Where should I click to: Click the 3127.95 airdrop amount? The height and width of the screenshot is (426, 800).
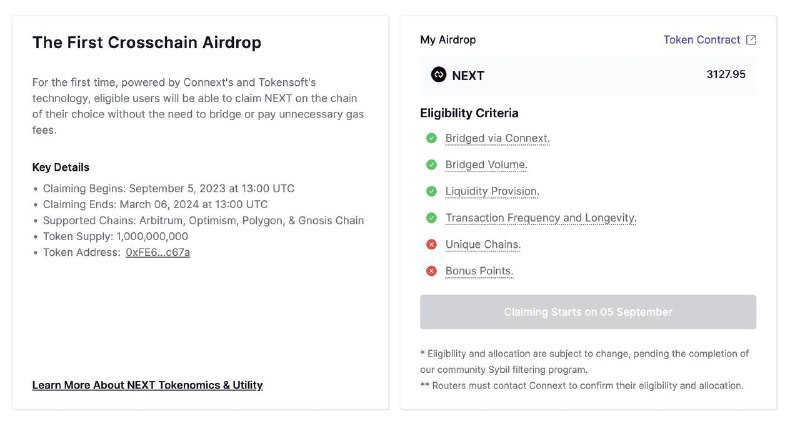tap(725, 74)
